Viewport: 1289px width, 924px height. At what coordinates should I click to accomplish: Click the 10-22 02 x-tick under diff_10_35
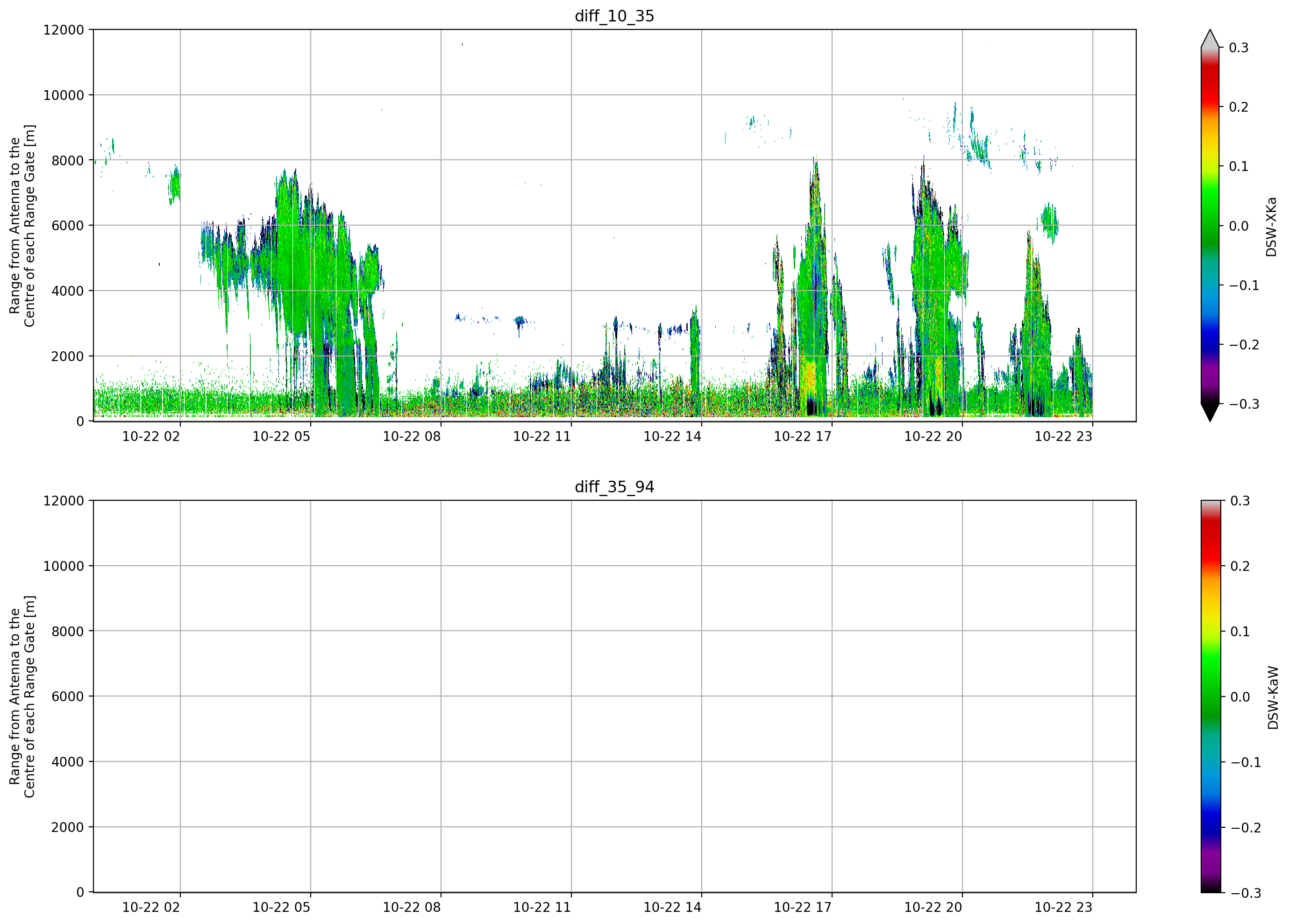point(151,436)
